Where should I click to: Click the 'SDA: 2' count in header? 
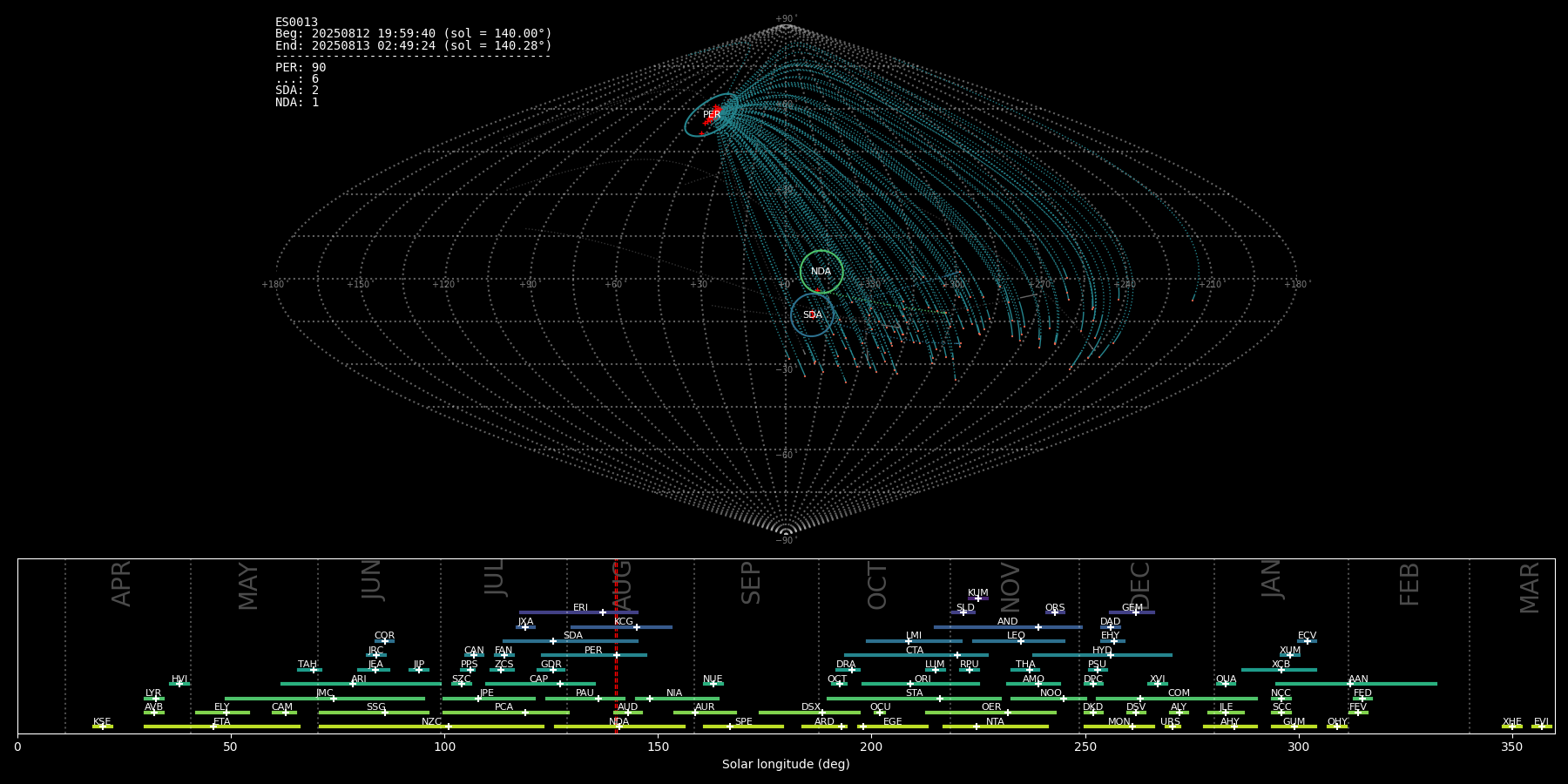pyautogui.click(x=297, y=91)
